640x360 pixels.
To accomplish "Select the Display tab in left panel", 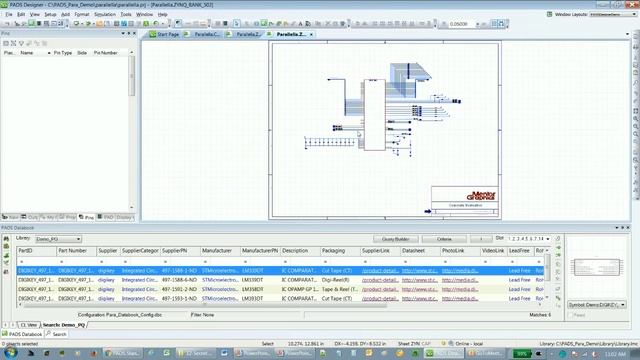I will click(x=124, y=218).
